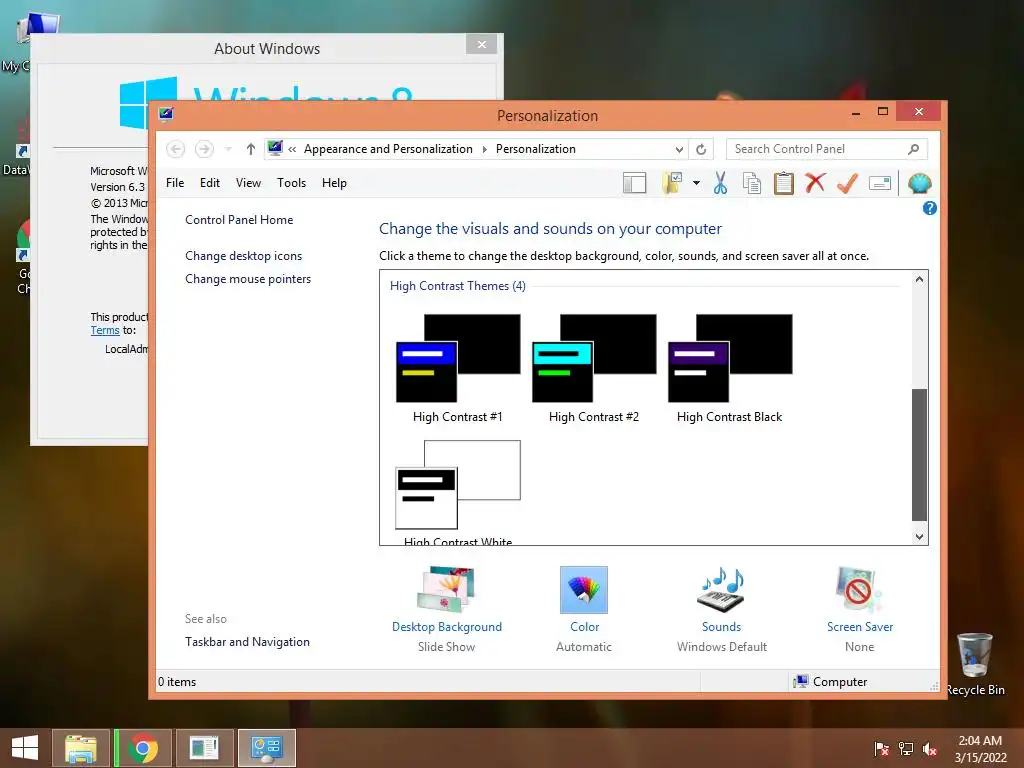Viewport: 1024px width, 768px height.
Task: Close the About Windows dialog
Action: coord(482,44)
